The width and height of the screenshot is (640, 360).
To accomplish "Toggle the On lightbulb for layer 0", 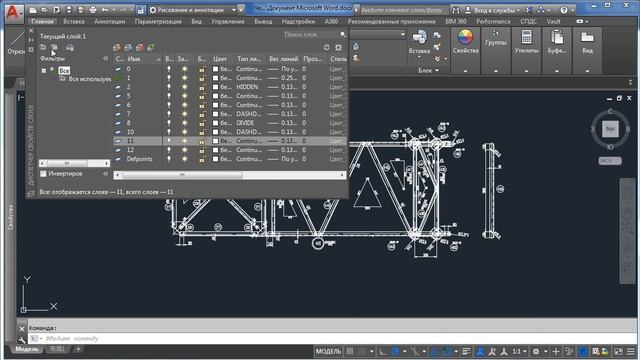I will [169, 69].
